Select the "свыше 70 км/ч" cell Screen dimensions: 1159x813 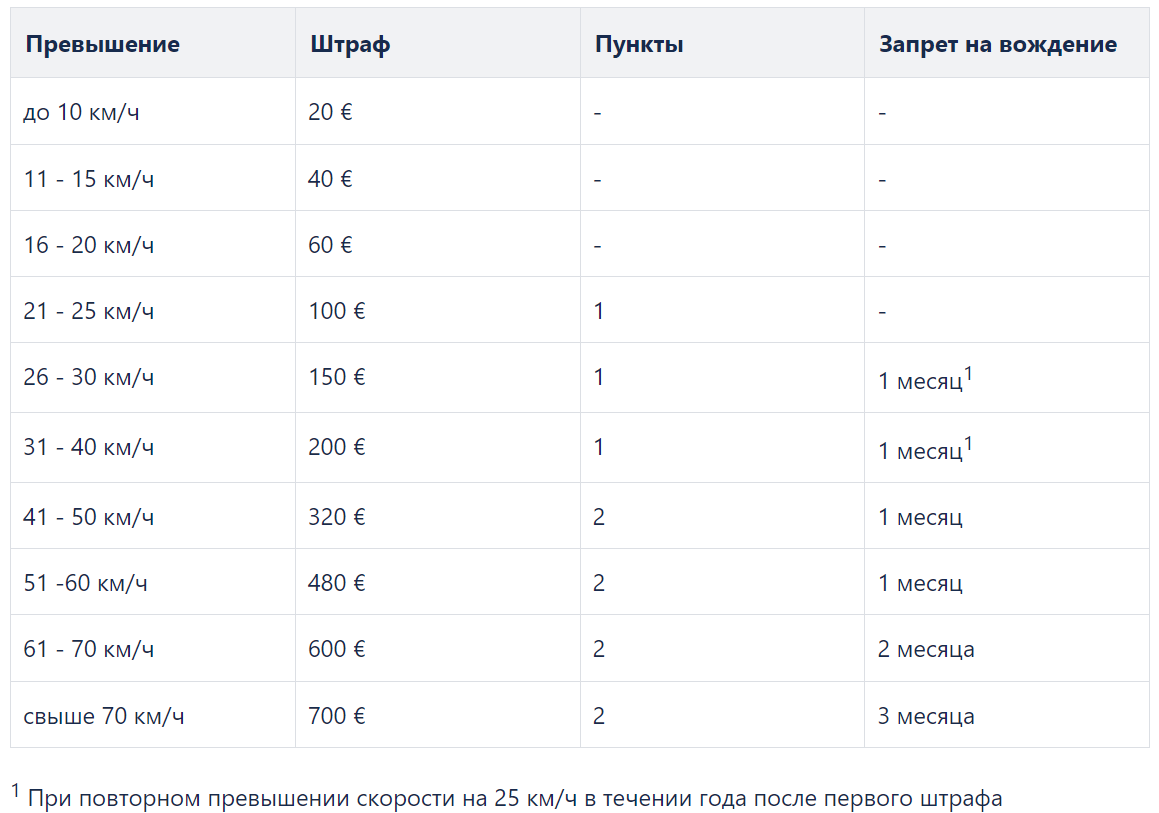(x=104, y=716)
